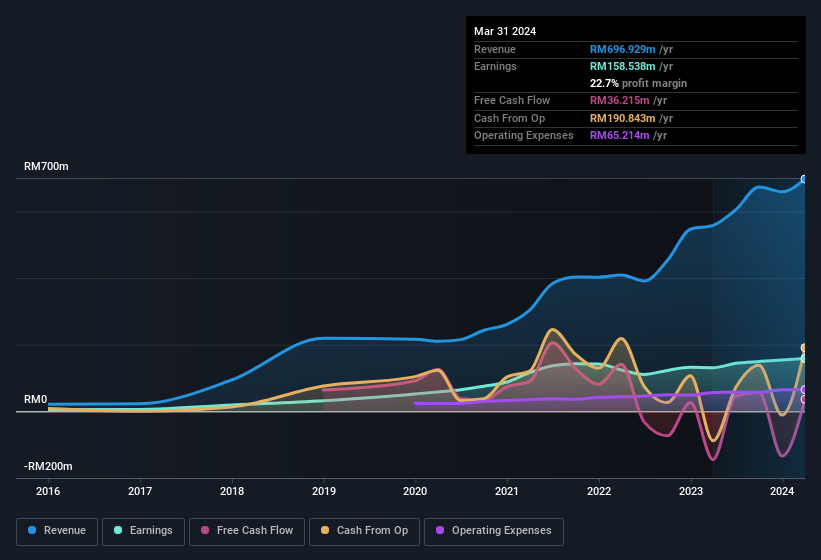Click the Earnings row label in tooltip
Screen dimensions: 821x560
[x=495, y=66]
